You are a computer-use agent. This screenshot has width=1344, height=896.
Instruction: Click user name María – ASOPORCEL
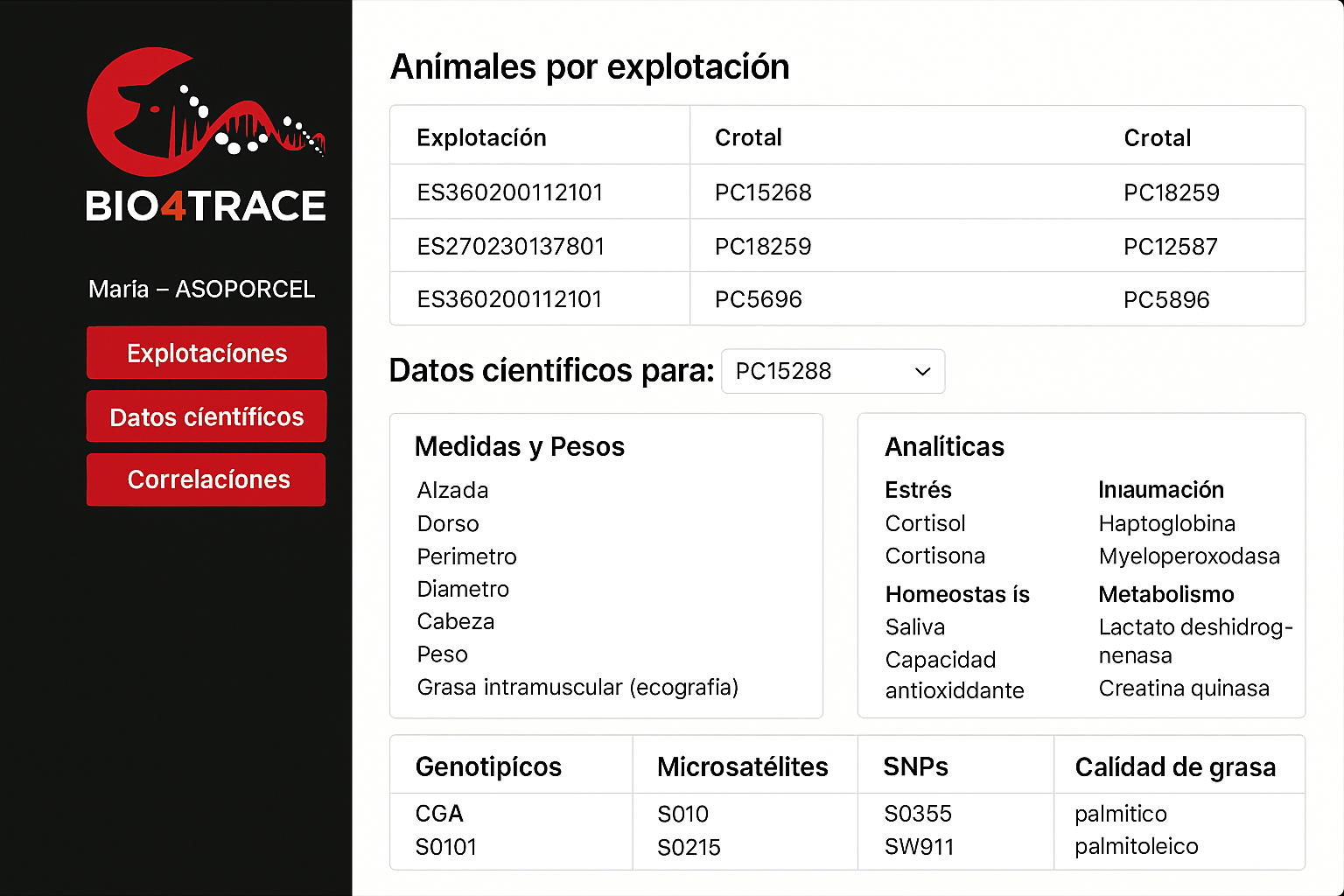click(x=201, y=289)
